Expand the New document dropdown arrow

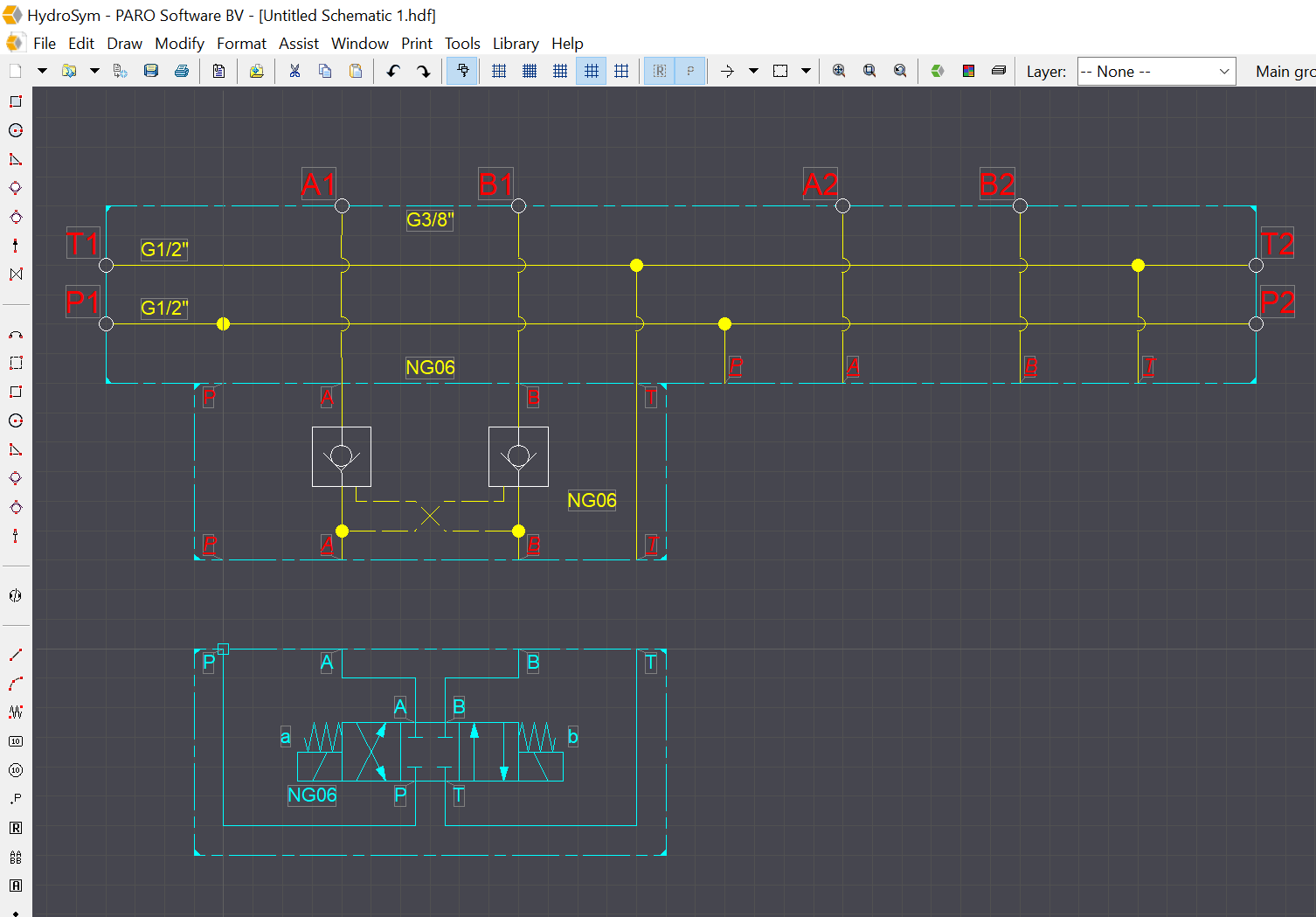(x=41, y=71)
